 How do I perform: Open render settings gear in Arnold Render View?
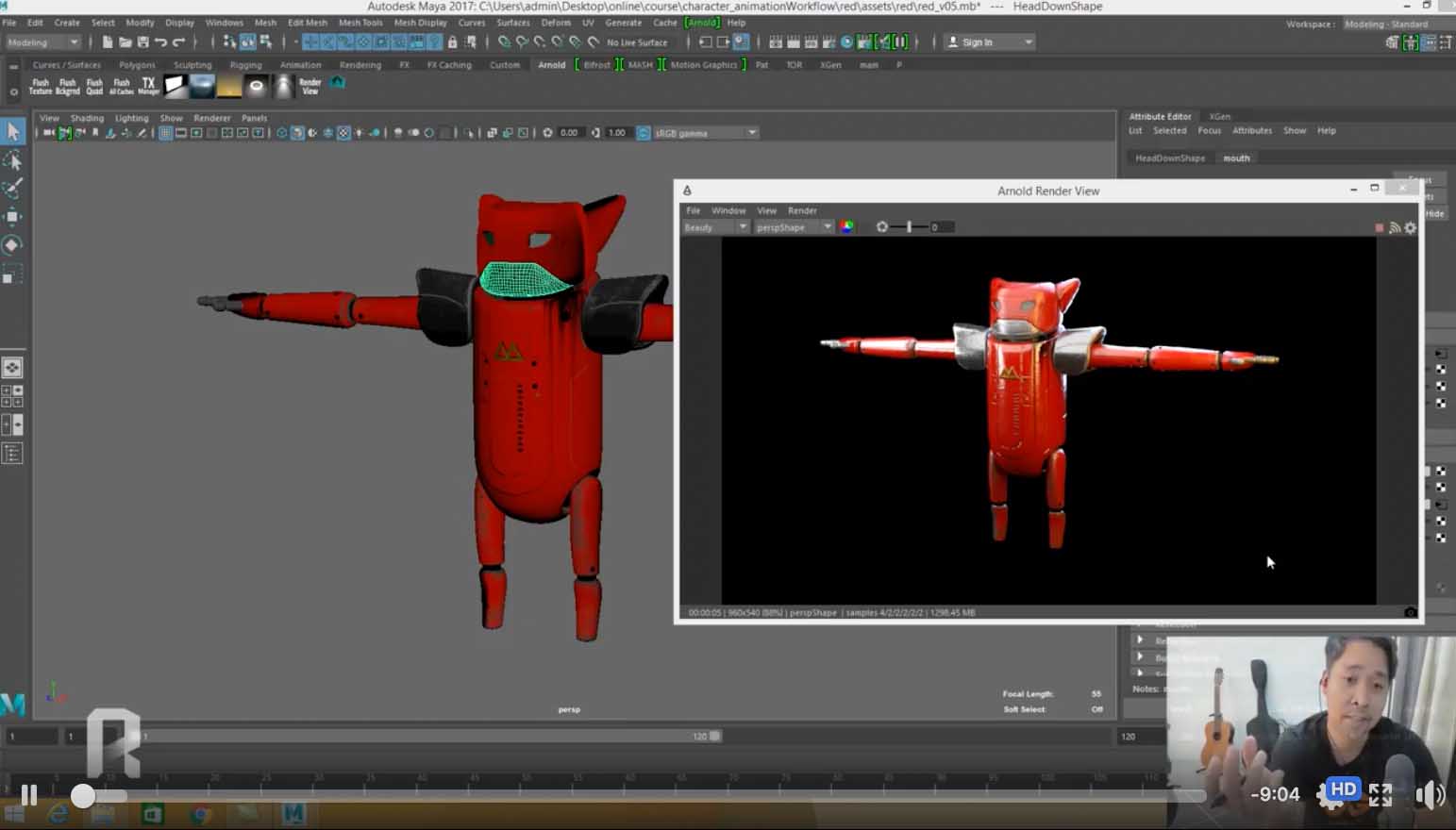(x=1411, y=227)
